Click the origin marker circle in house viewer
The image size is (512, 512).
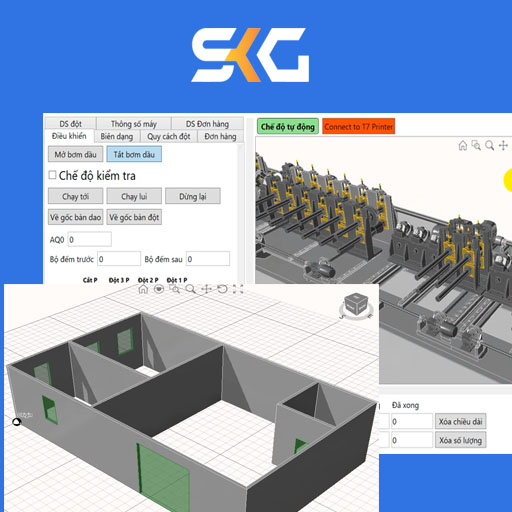[x=16, y=422]
